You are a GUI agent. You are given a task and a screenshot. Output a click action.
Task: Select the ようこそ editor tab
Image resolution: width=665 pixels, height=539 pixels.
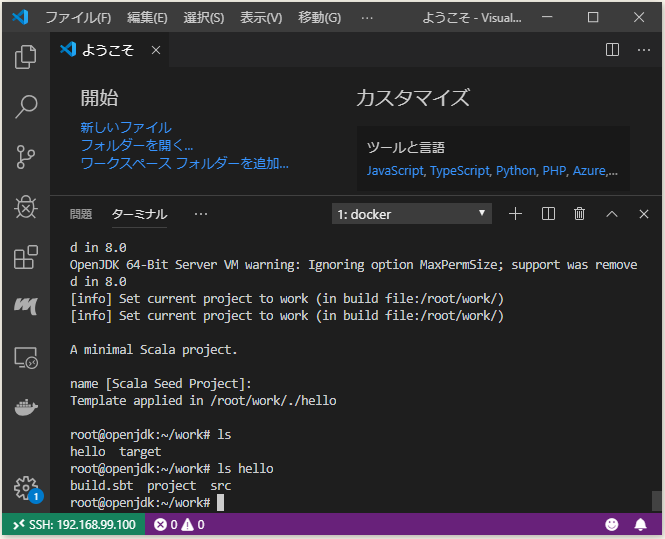pos(109,50)
